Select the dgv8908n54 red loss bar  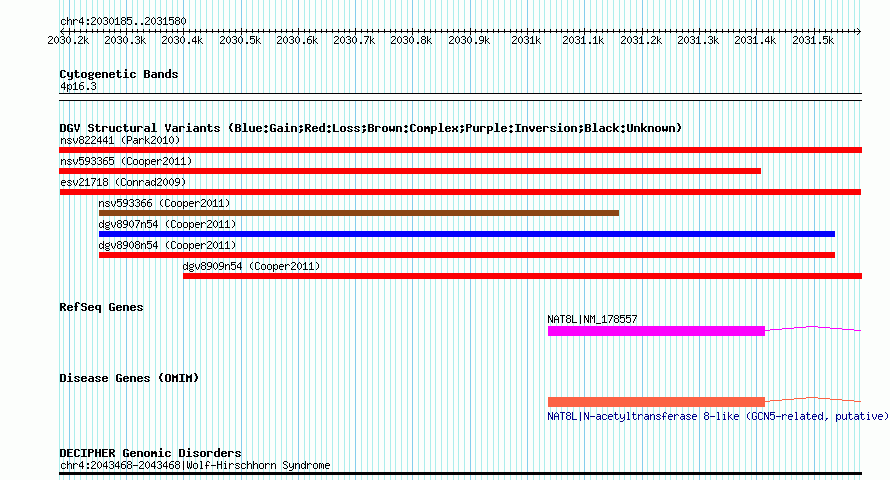467,255
